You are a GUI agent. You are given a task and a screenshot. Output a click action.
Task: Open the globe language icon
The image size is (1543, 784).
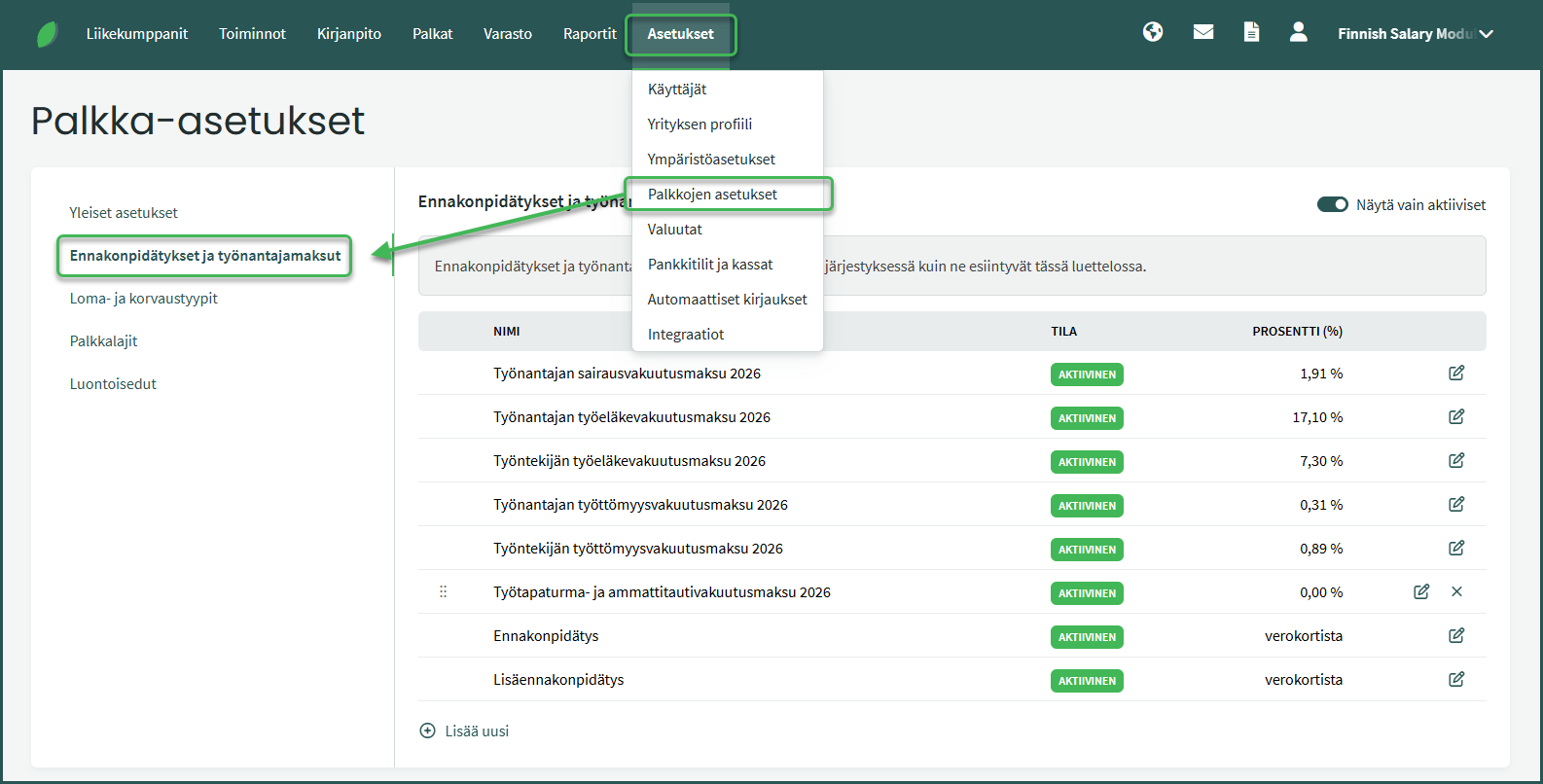[1153, 33]
